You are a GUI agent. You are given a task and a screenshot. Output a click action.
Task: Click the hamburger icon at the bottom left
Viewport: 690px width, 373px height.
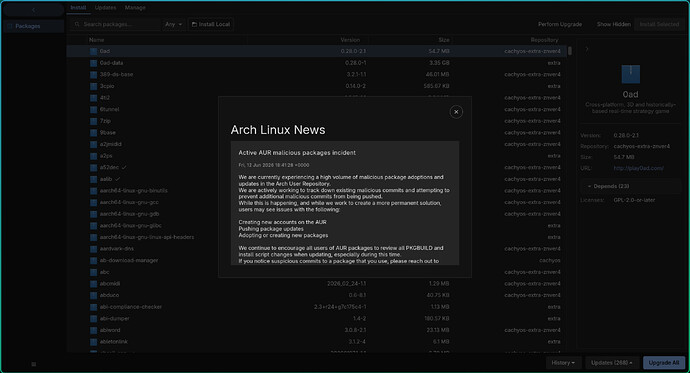(33, 364)
